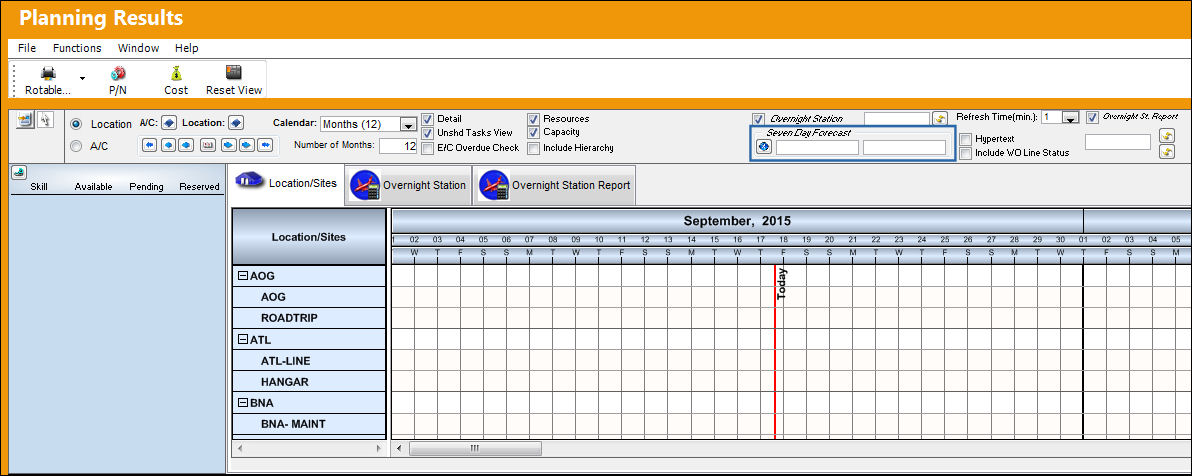Select the A/C radio button

(76, 147)
